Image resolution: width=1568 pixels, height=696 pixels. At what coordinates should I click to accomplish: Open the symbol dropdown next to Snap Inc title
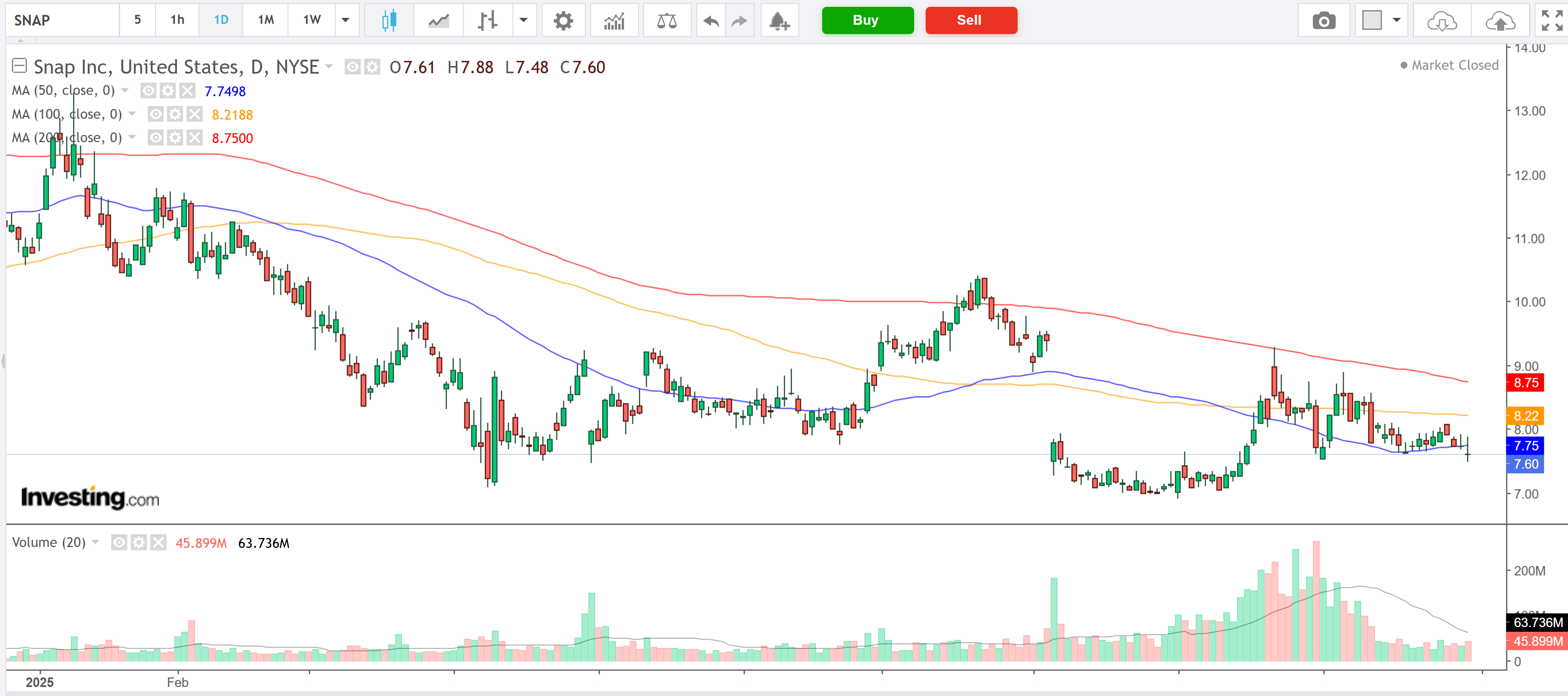pyautogui.click(x=329, y=67)
